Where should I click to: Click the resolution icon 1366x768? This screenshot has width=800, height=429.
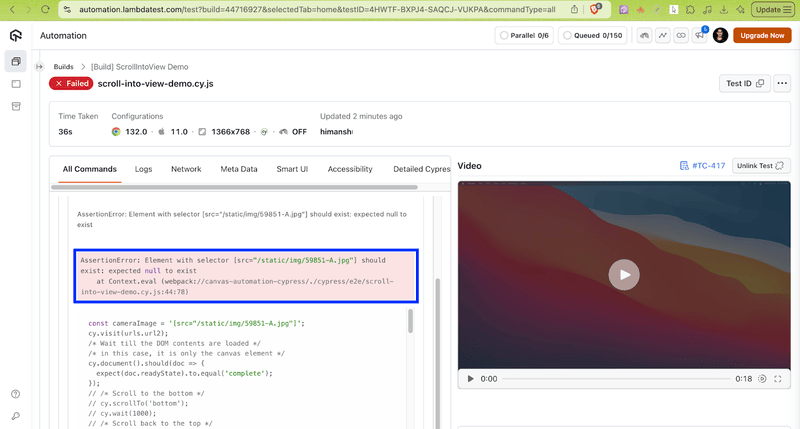202,132
